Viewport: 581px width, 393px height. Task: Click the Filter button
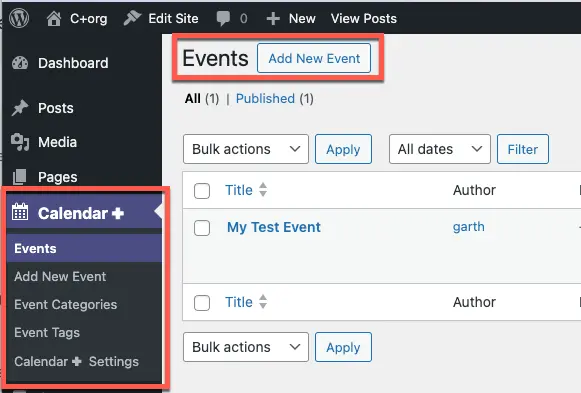click(522, 149)
